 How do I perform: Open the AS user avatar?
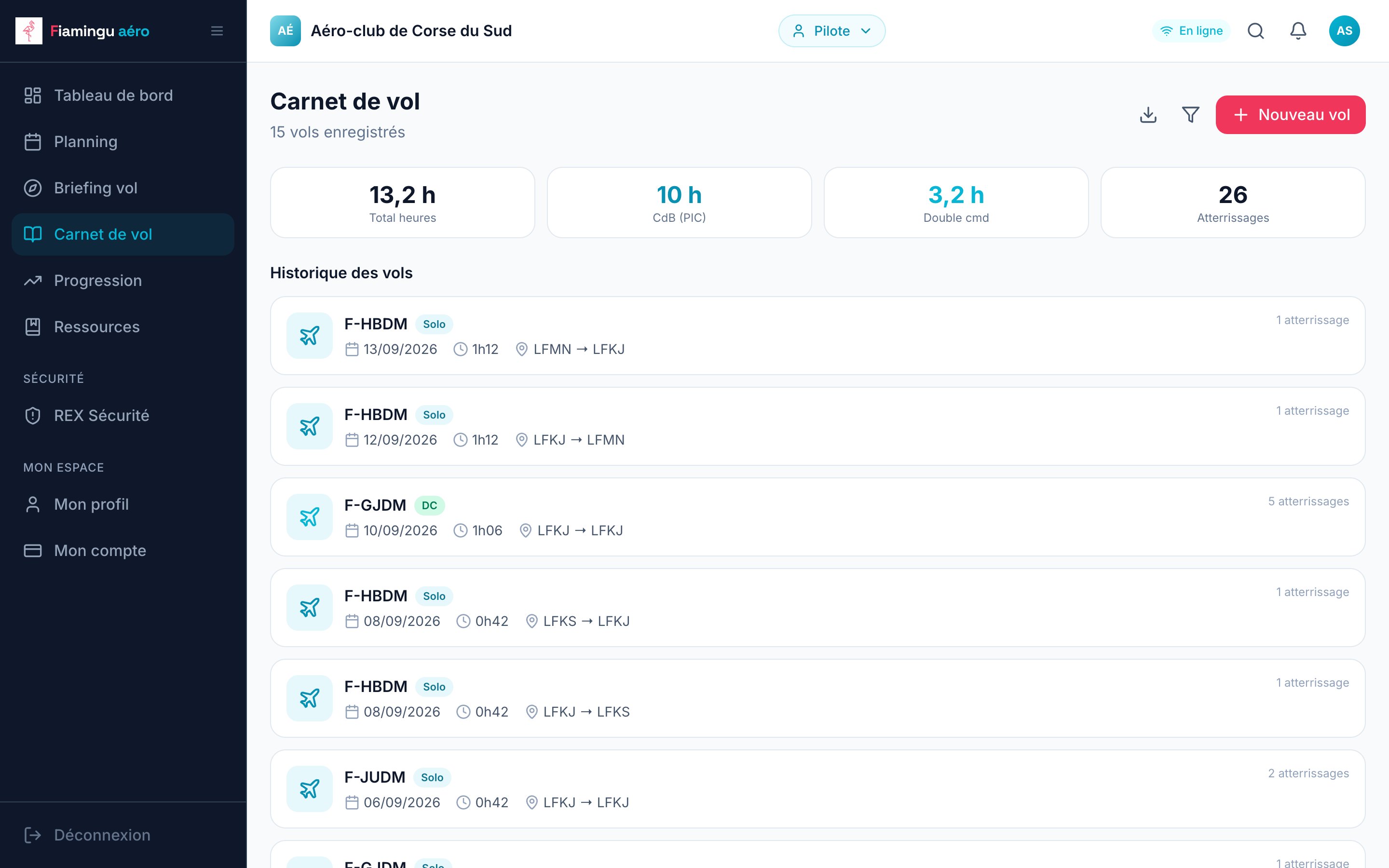click(1344, 31)
